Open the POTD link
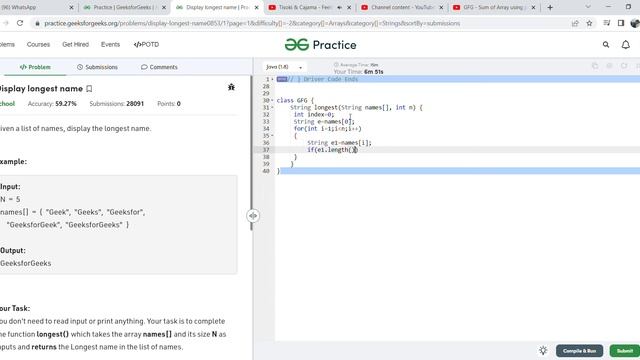This screenshot has height=360, width=640. pyautogui.click(x=147, y=44)
